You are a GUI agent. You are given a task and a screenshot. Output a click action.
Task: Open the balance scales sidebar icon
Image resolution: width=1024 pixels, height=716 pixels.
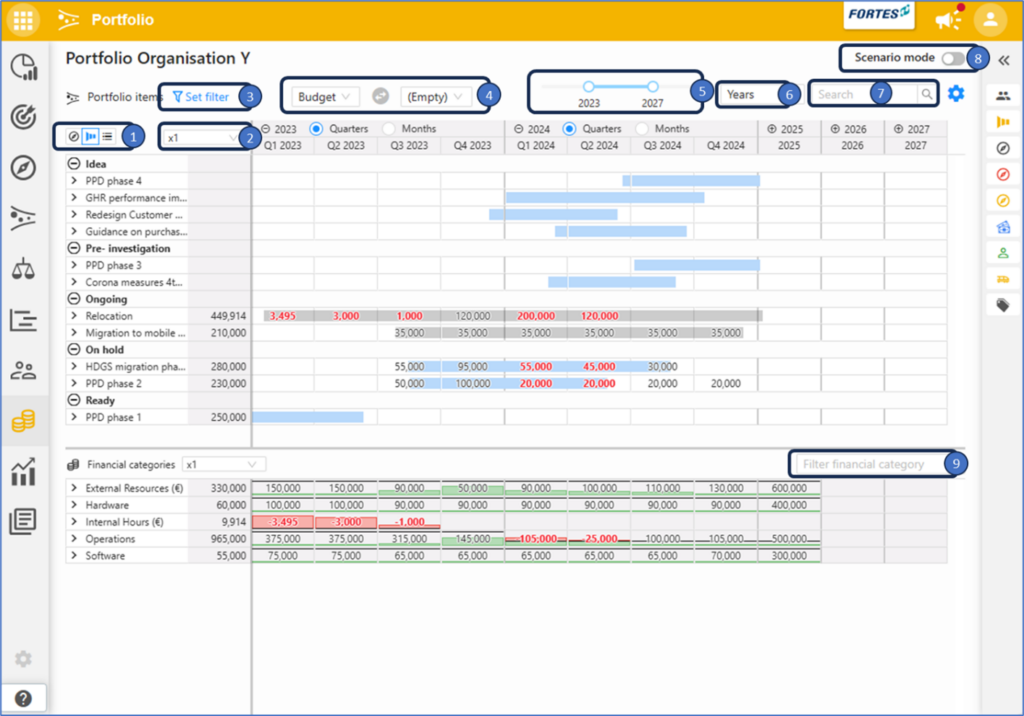point(24,268)
